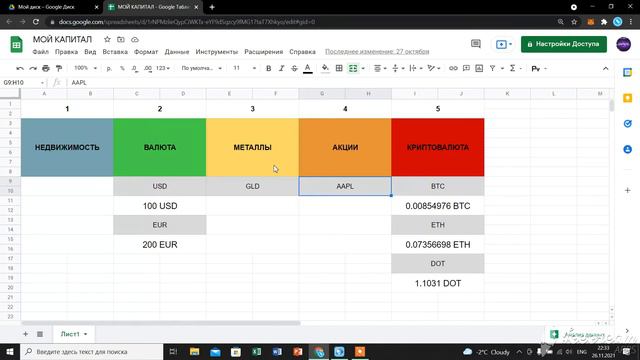Decrease decimal places
The height and width of the screenshot is (360, 640).
(x=135, y=69)
